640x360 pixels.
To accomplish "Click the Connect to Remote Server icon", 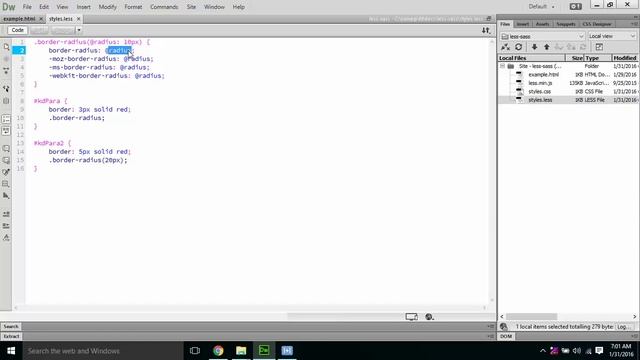I will (x=505, y=47).
